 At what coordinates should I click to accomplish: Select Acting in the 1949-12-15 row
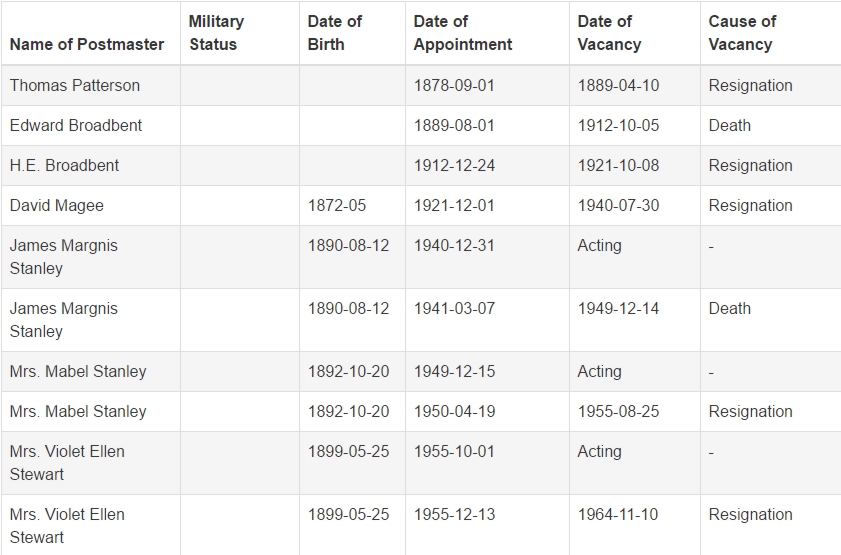[600, 372]
